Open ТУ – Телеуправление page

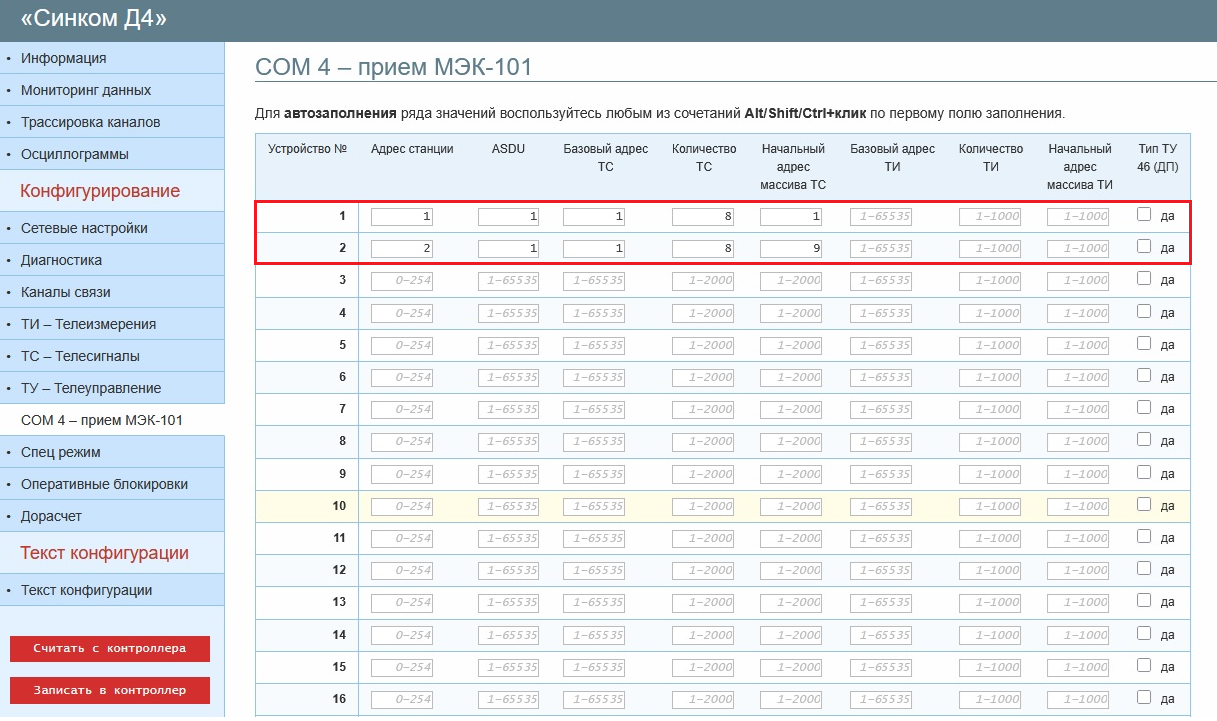[x=90, y=388]
